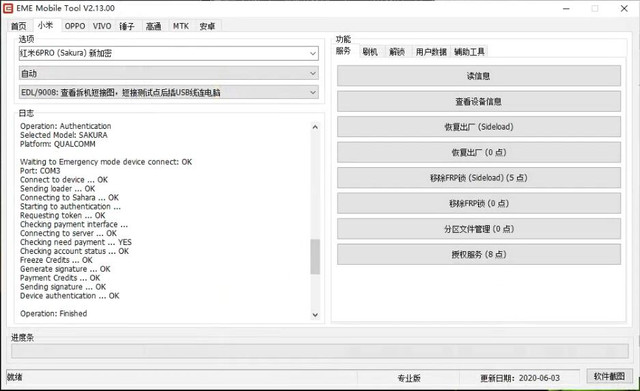
Task: Switch to the OPPO tab
Action: click(75, 26)
